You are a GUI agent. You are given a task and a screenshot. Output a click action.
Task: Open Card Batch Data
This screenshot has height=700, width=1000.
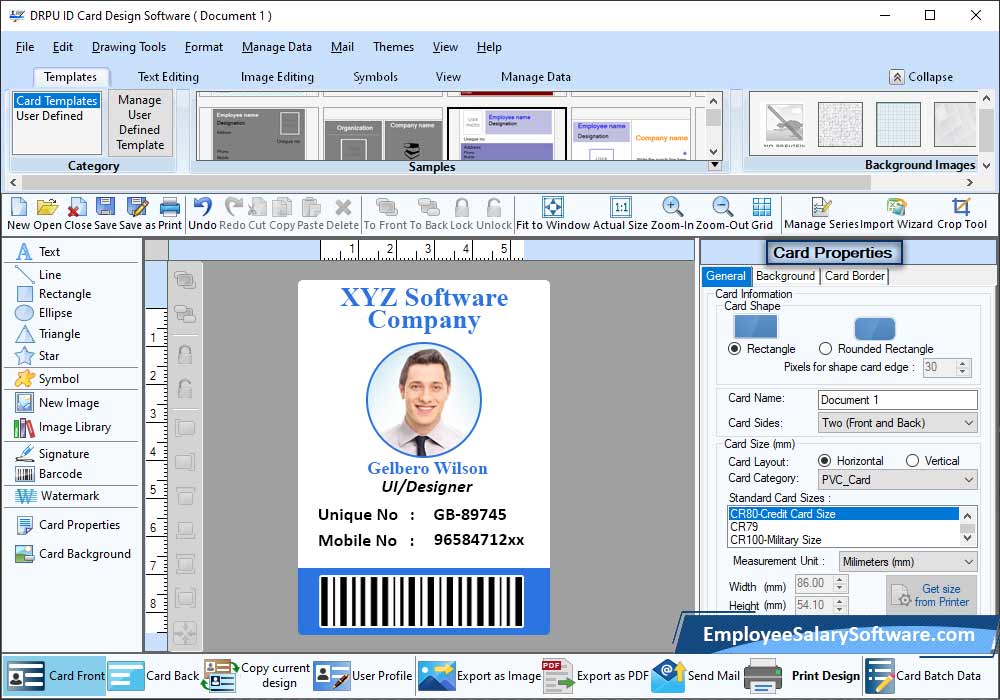pyautogui.click(x=923, y=676)
